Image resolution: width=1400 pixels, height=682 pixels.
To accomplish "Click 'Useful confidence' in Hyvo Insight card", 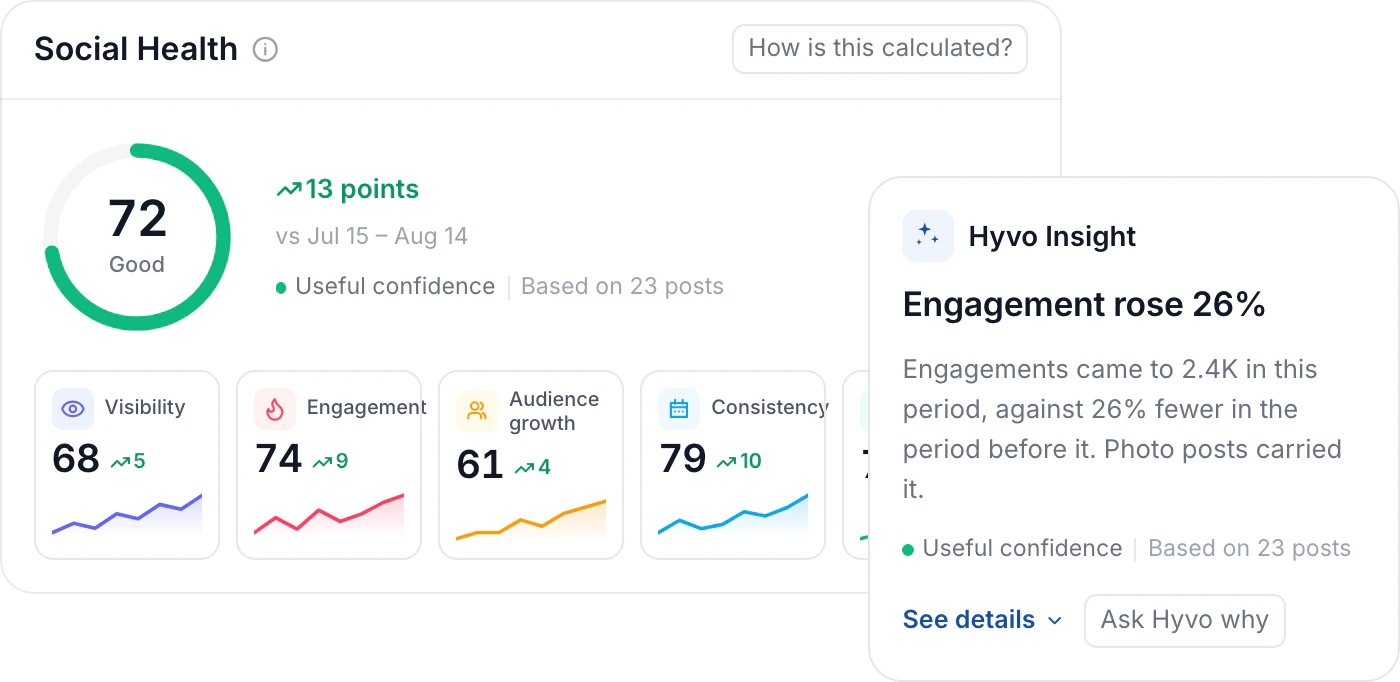I will pos(1022,549).
